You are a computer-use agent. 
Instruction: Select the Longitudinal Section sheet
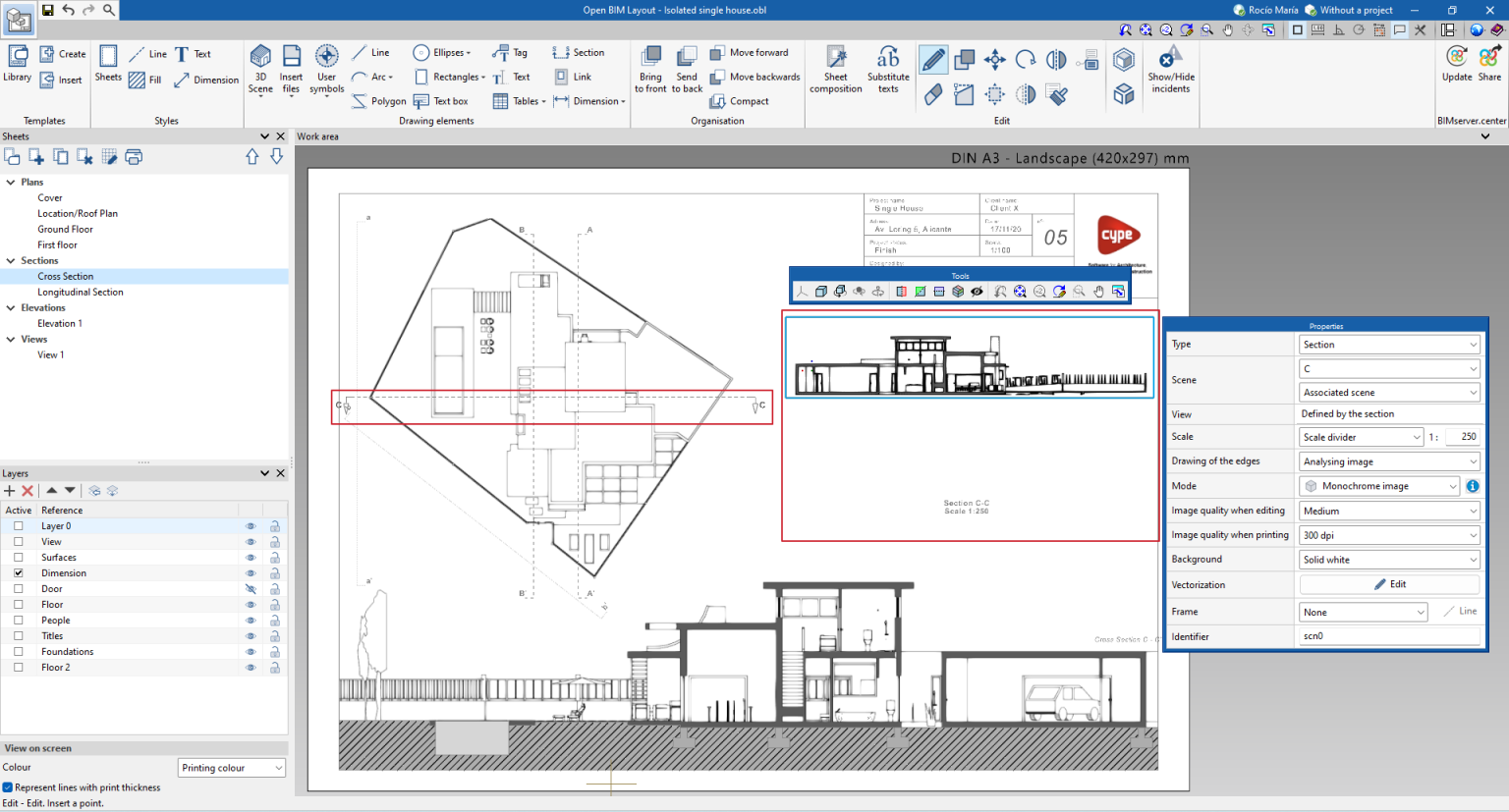click(x=79, y=292)
